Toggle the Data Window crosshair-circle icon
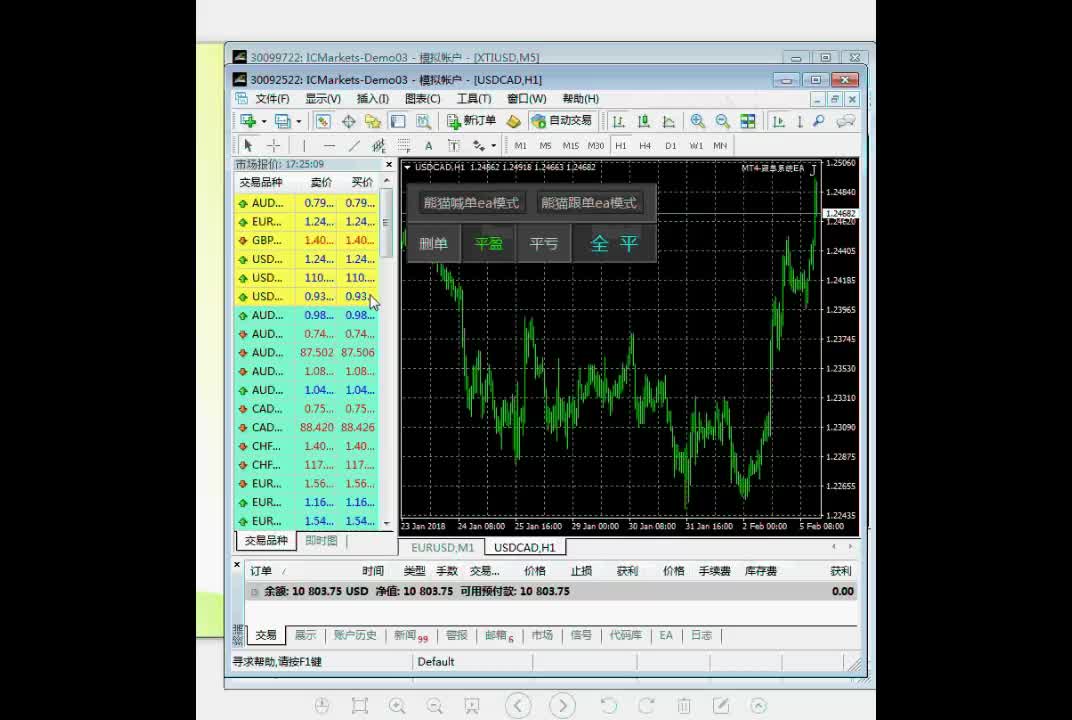Viewport: 1072px width, 720px height. tap(348, 121)
